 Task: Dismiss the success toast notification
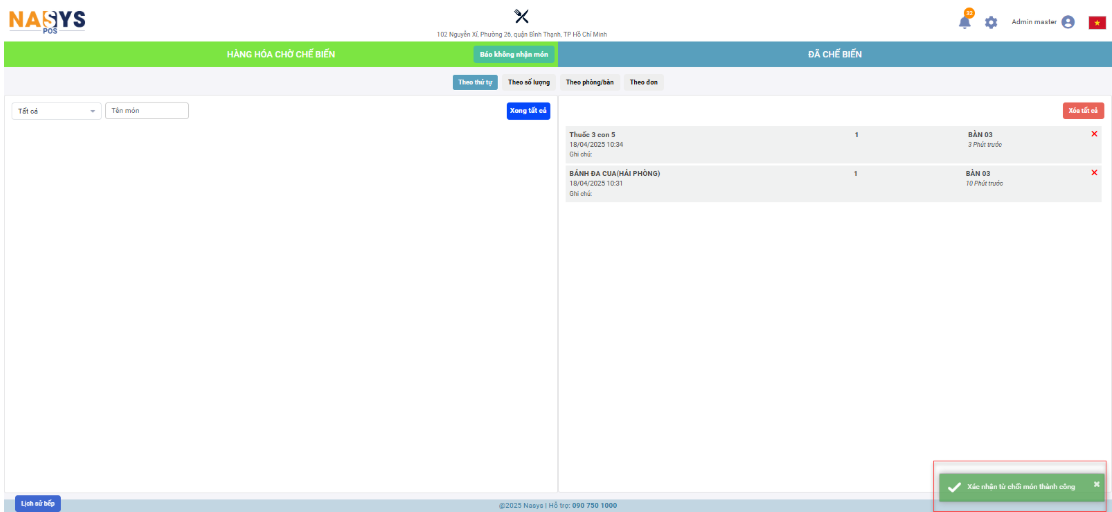click(x=1096, y=484)
